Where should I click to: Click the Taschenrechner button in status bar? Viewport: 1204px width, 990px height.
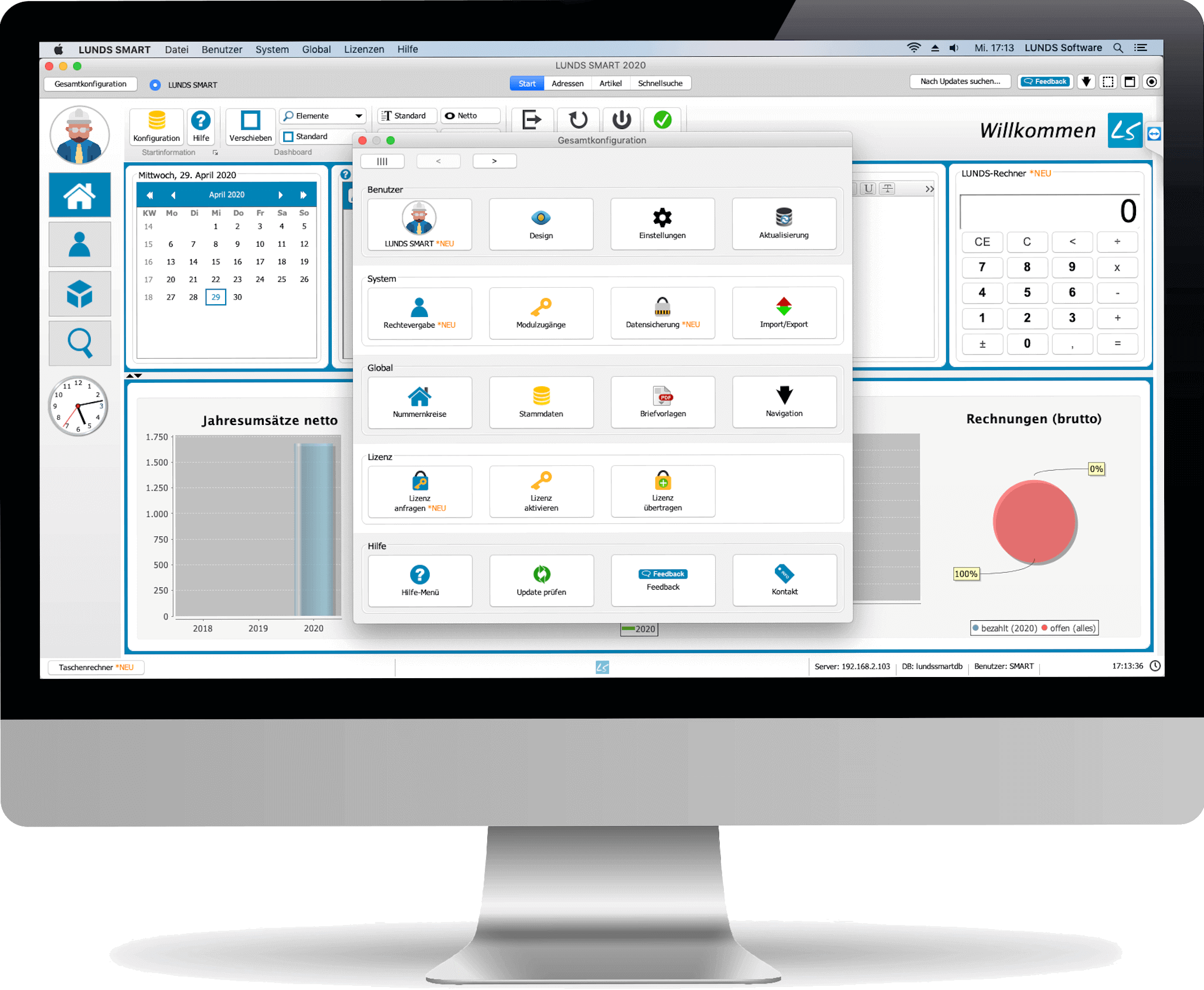point(96,667)
